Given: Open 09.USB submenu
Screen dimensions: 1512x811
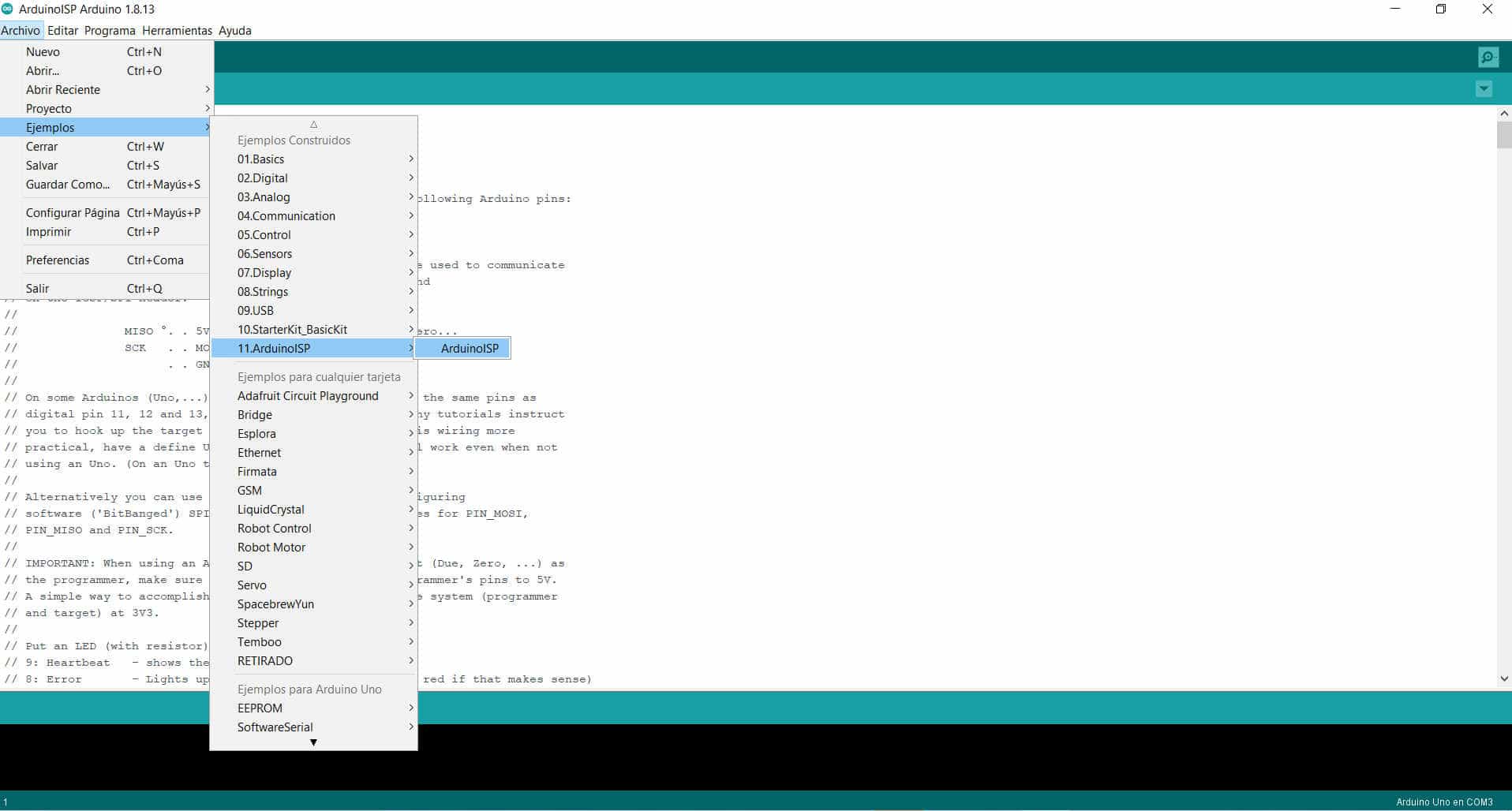Looking at the screenshot, I should pos(313,311).
